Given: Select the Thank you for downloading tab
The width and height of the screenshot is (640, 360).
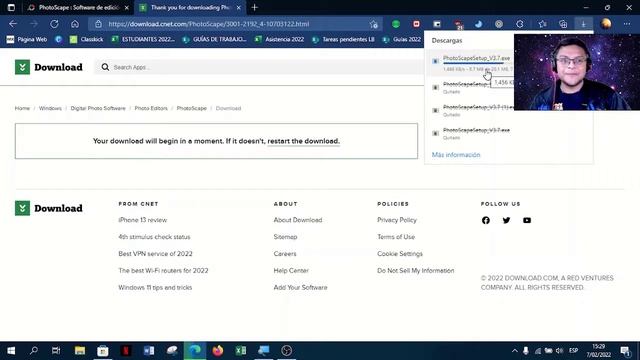Looking at the screenshot, I should point(191,7).
